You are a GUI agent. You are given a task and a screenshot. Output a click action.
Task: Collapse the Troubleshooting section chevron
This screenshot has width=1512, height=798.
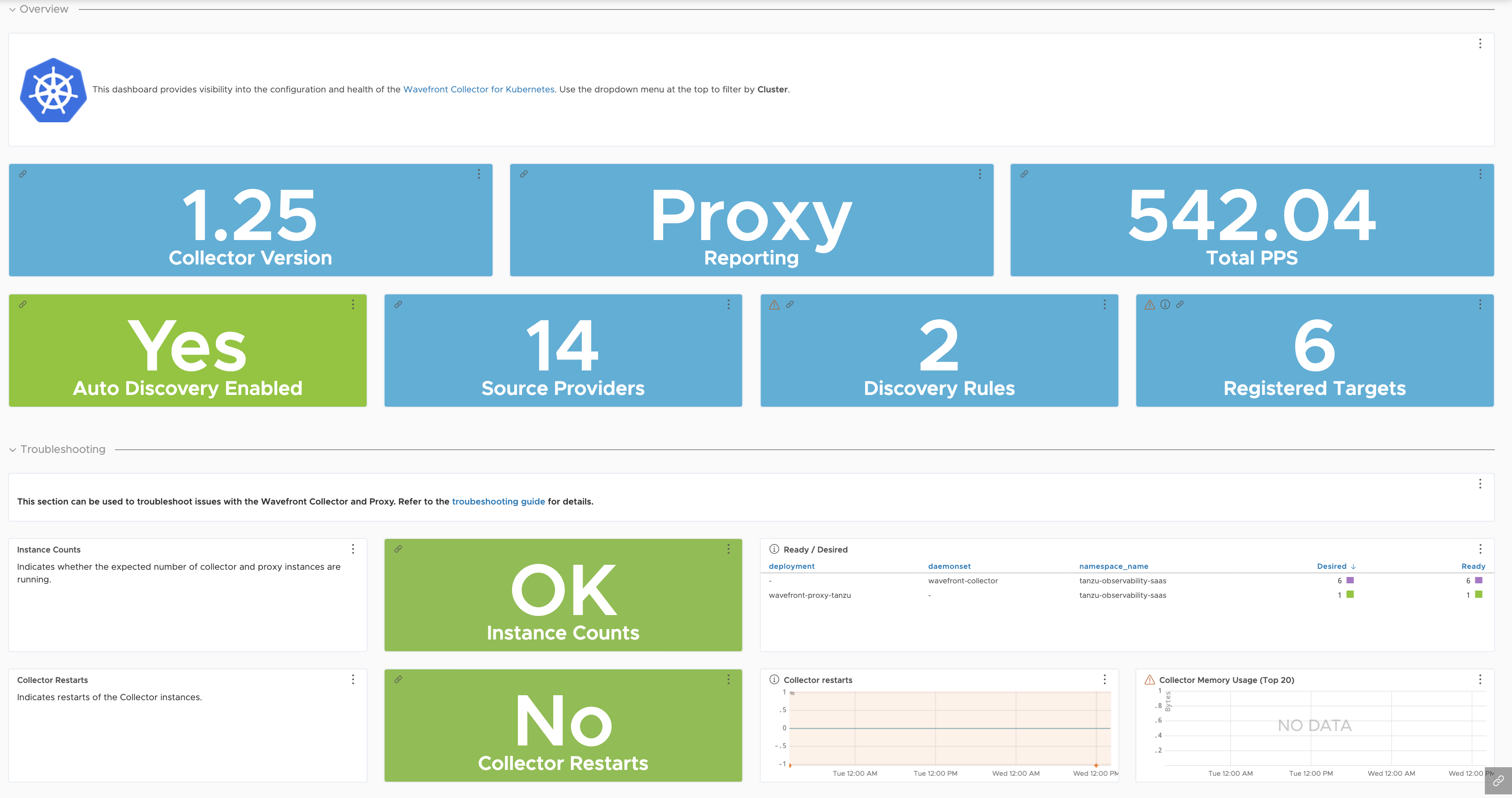click(x=12, y=450)
